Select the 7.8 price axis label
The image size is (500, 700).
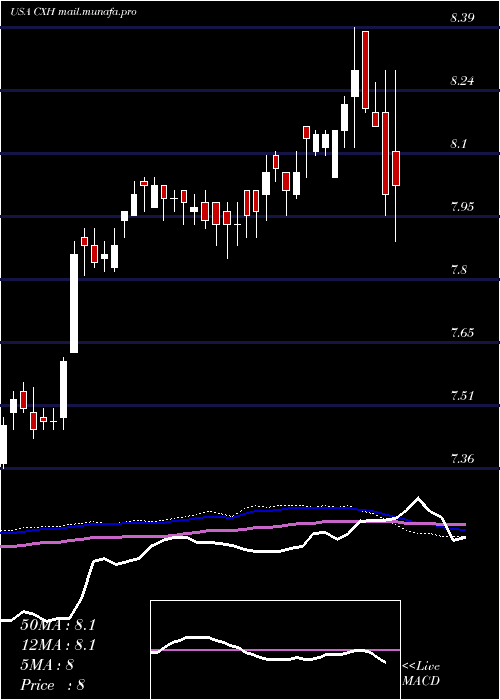tap(458, 270)
